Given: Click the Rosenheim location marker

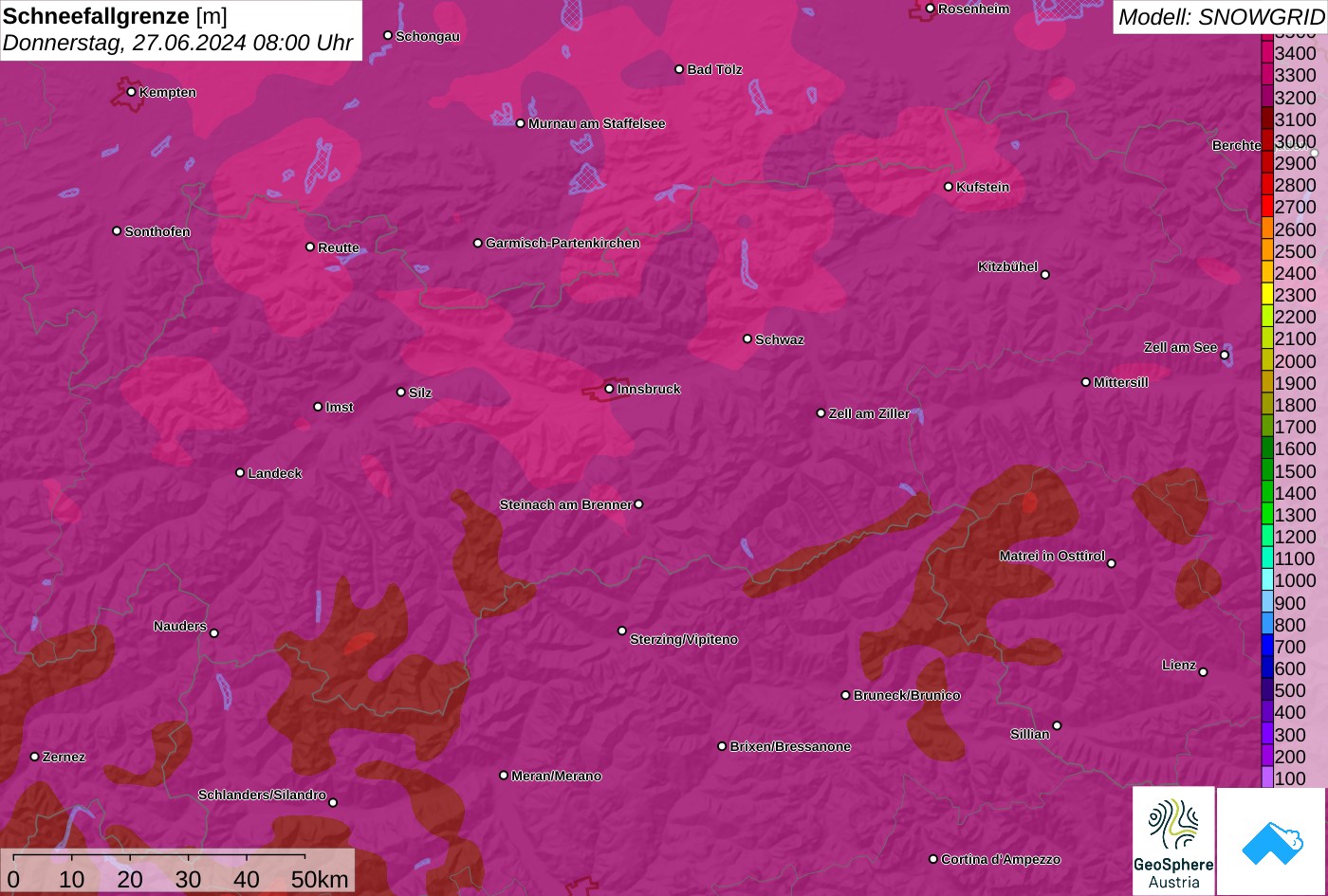Looking at the screenshot, I should pos(931,9).
